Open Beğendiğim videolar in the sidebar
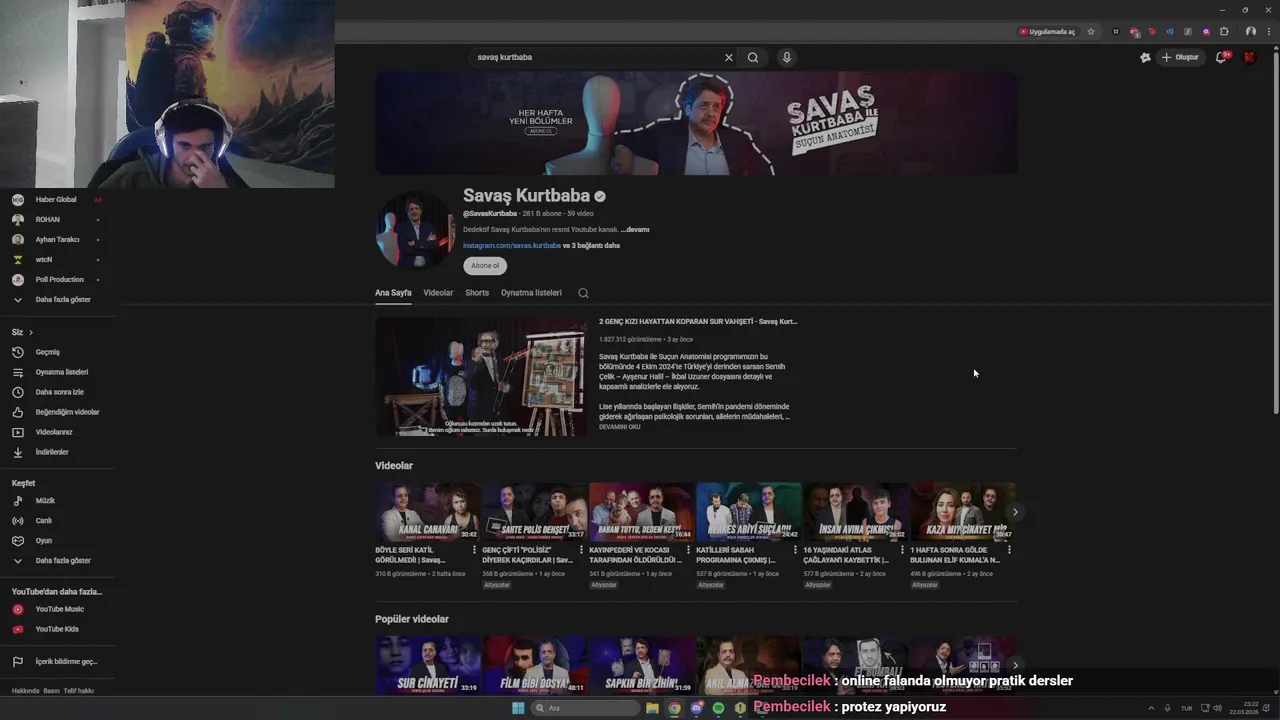 56,412
